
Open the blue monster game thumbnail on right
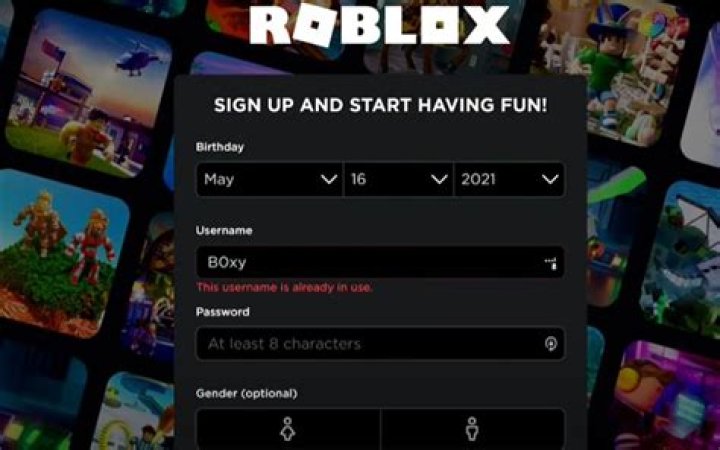click(x=682, y=259)
